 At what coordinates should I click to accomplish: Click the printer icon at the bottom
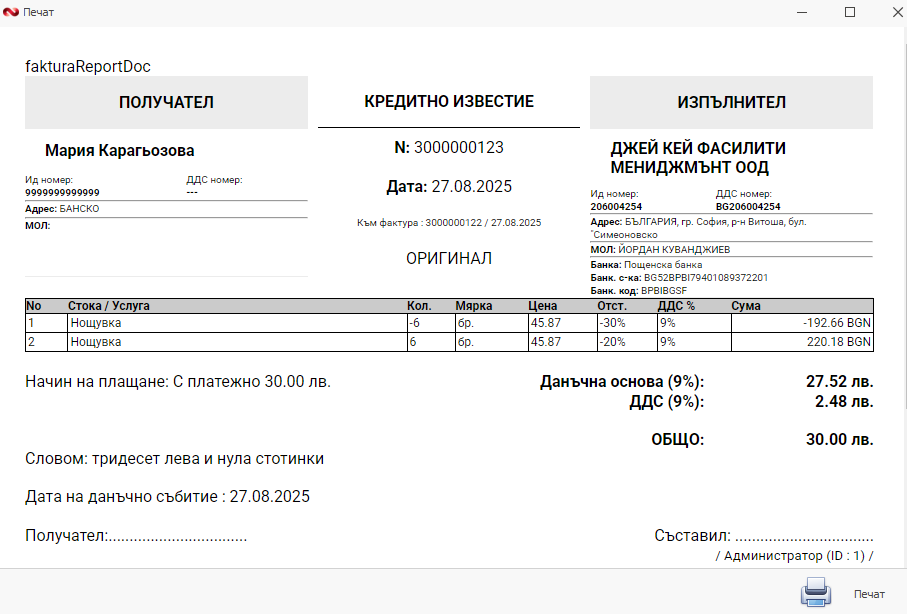(815, 592)
